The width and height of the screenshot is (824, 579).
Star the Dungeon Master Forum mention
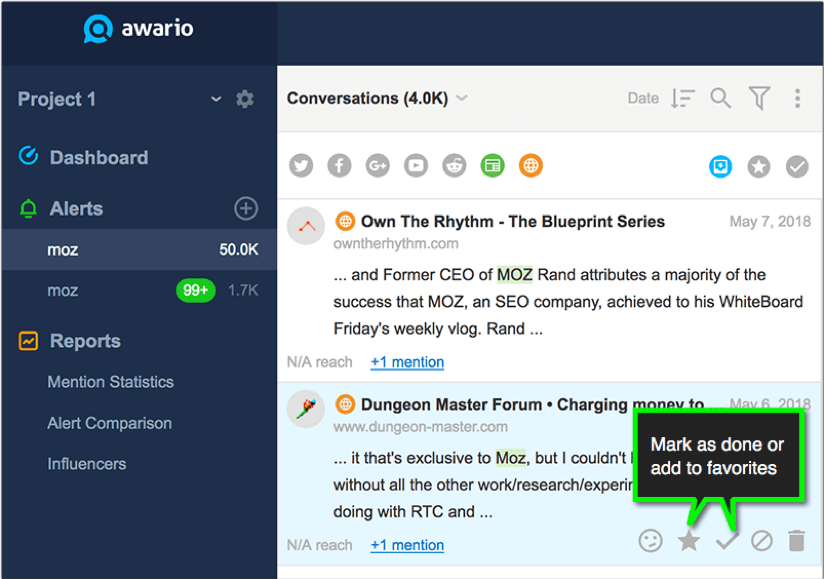point(688,541)
